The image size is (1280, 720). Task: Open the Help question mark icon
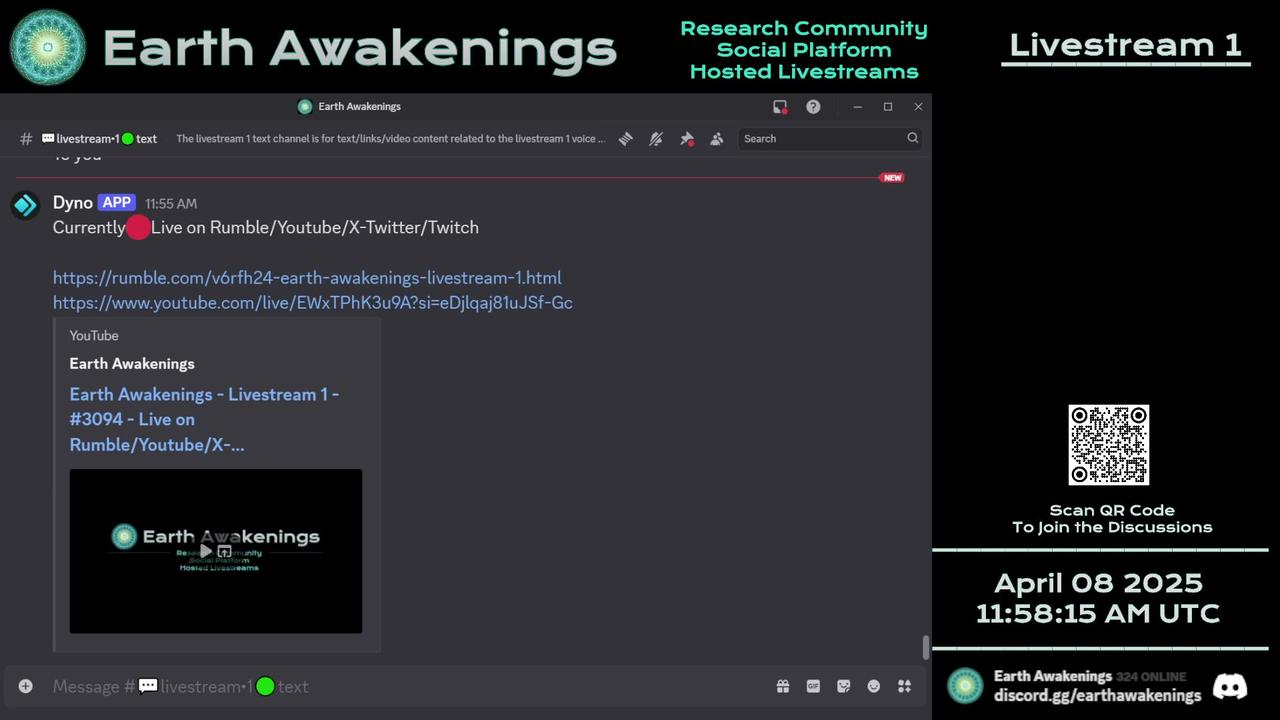click(813, 107)
